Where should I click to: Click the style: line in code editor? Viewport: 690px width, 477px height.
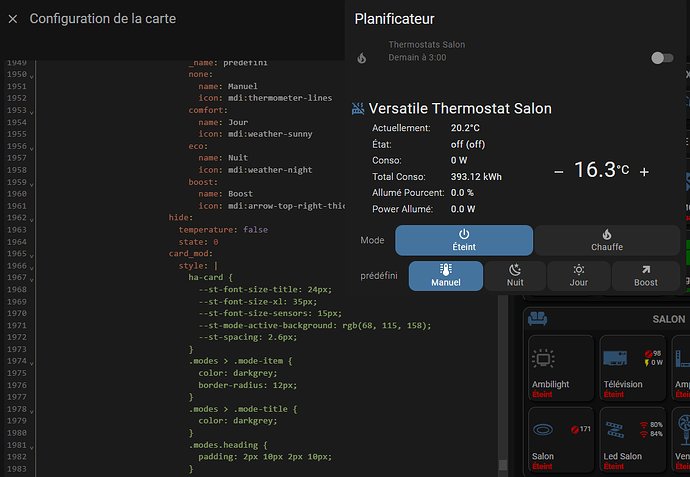click(198, 265)
